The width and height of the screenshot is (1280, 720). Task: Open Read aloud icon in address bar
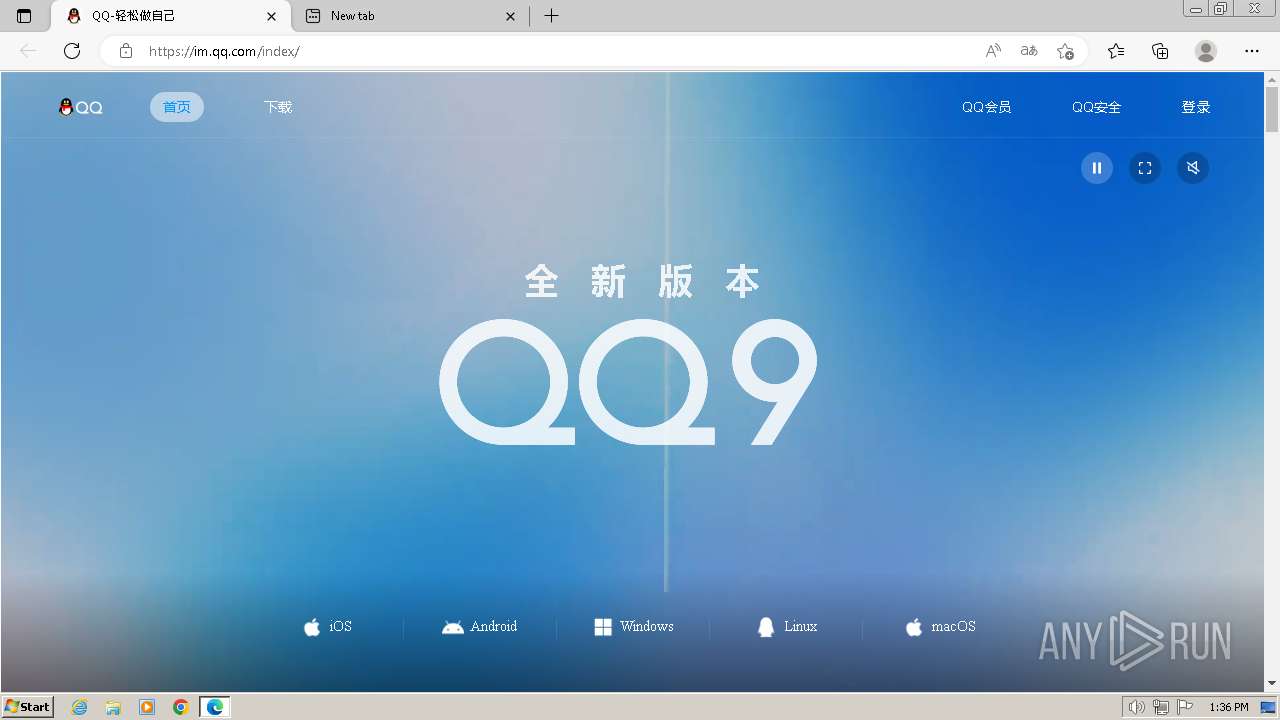click(993, 51)
